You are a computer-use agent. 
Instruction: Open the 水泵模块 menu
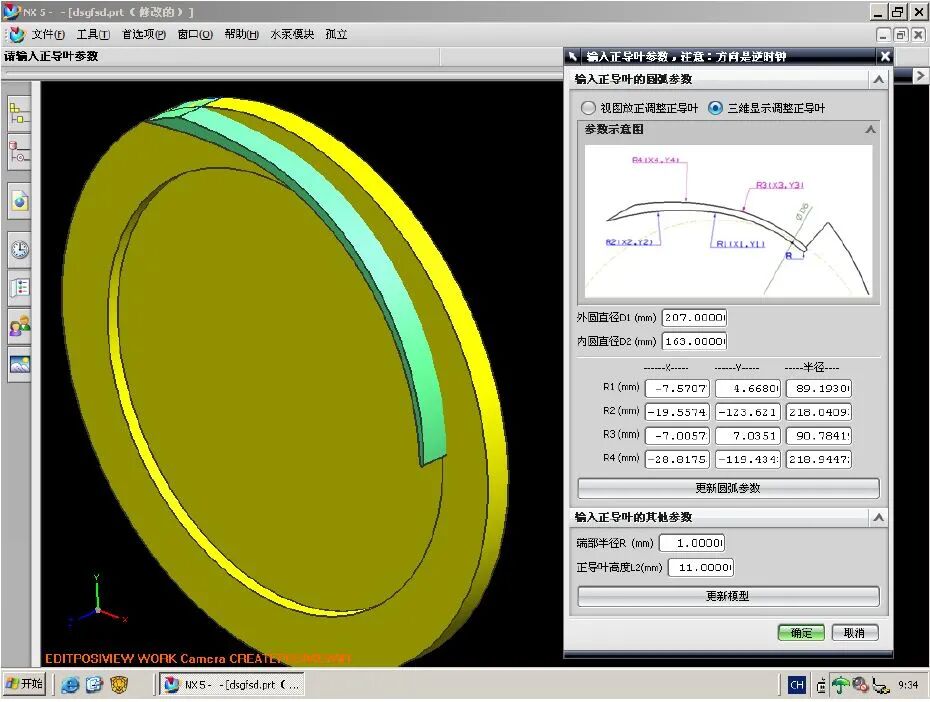click(292, 34)
